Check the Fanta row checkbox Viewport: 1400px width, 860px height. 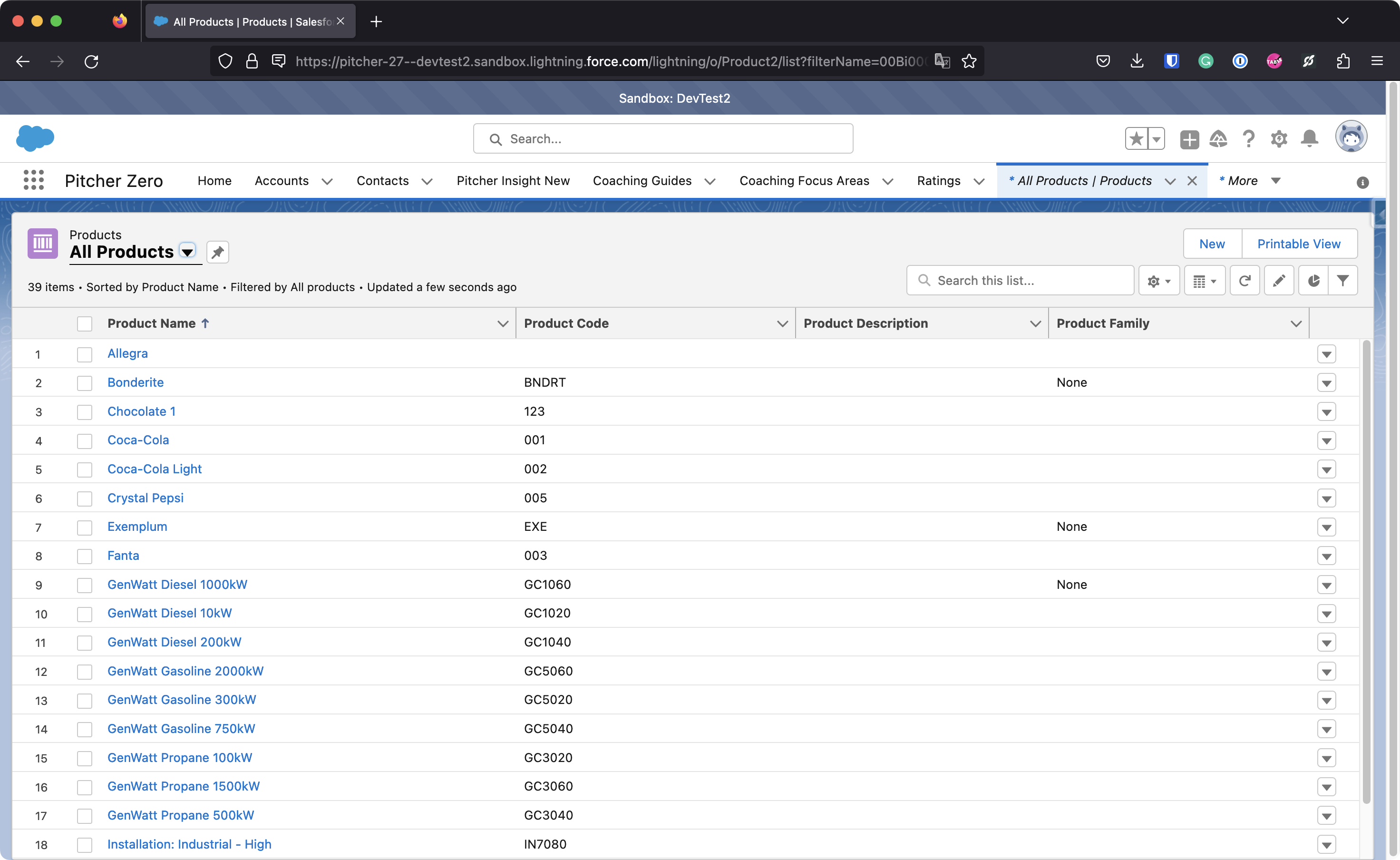coord(85,556)
